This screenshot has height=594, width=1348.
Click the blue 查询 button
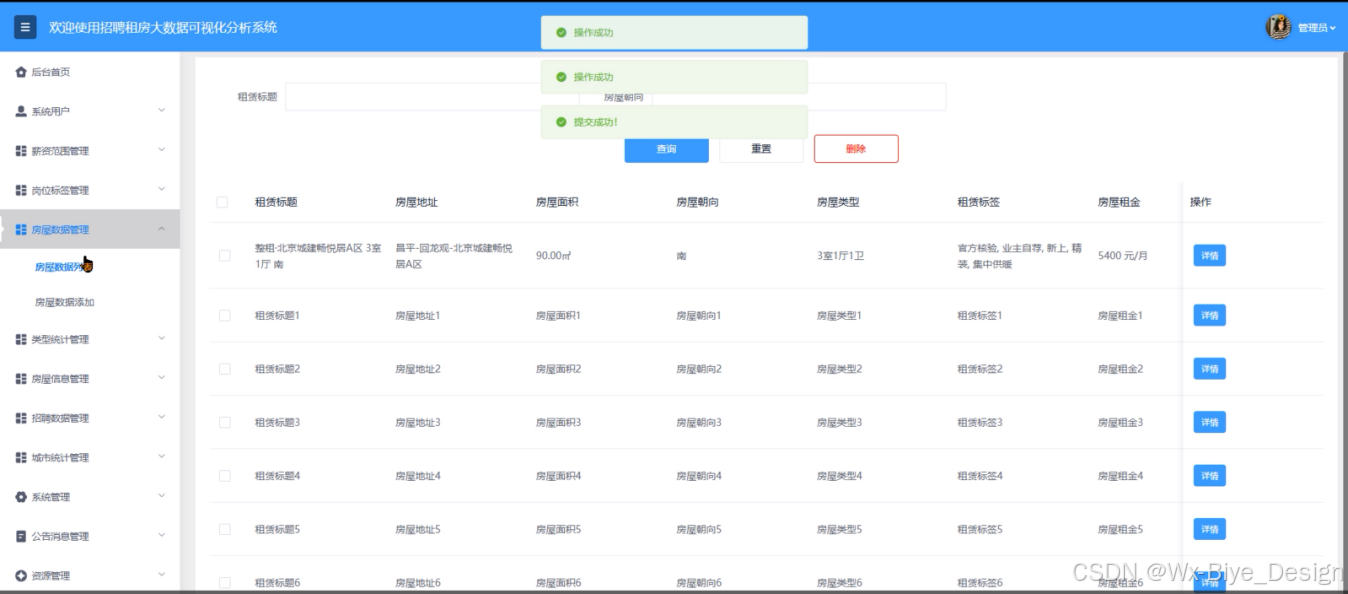[x=666, y=149]
